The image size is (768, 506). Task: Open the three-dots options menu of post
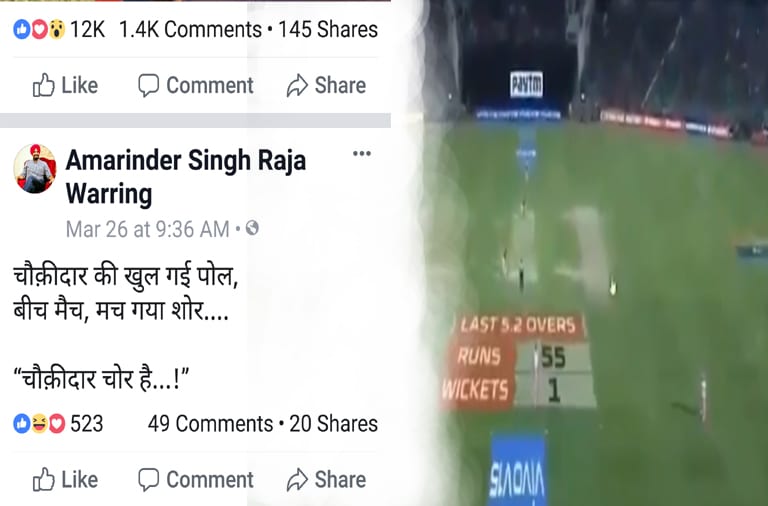click(x=361, y=154)
